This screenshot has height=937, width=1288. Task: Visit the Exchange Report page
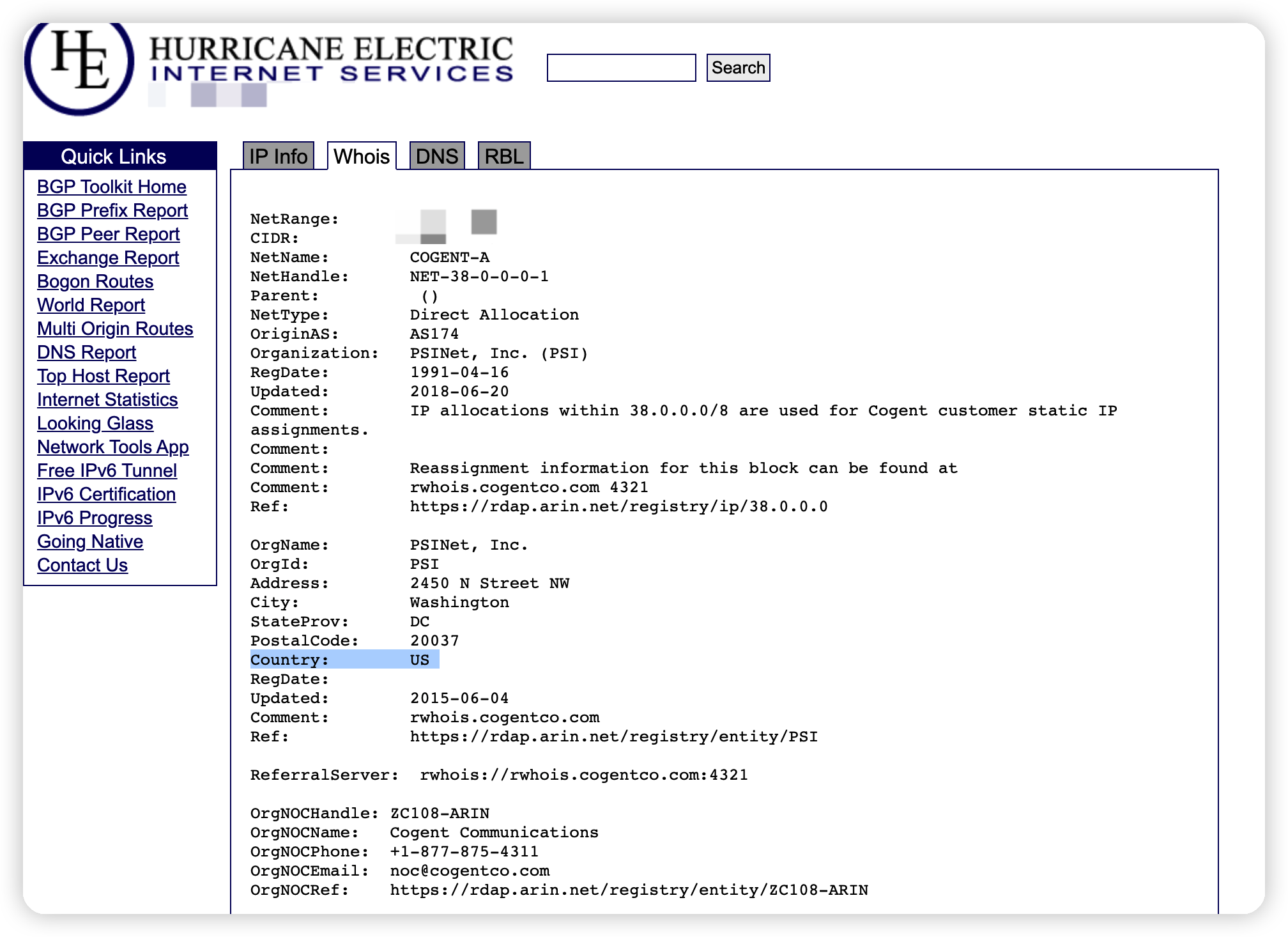pos(108,258)
